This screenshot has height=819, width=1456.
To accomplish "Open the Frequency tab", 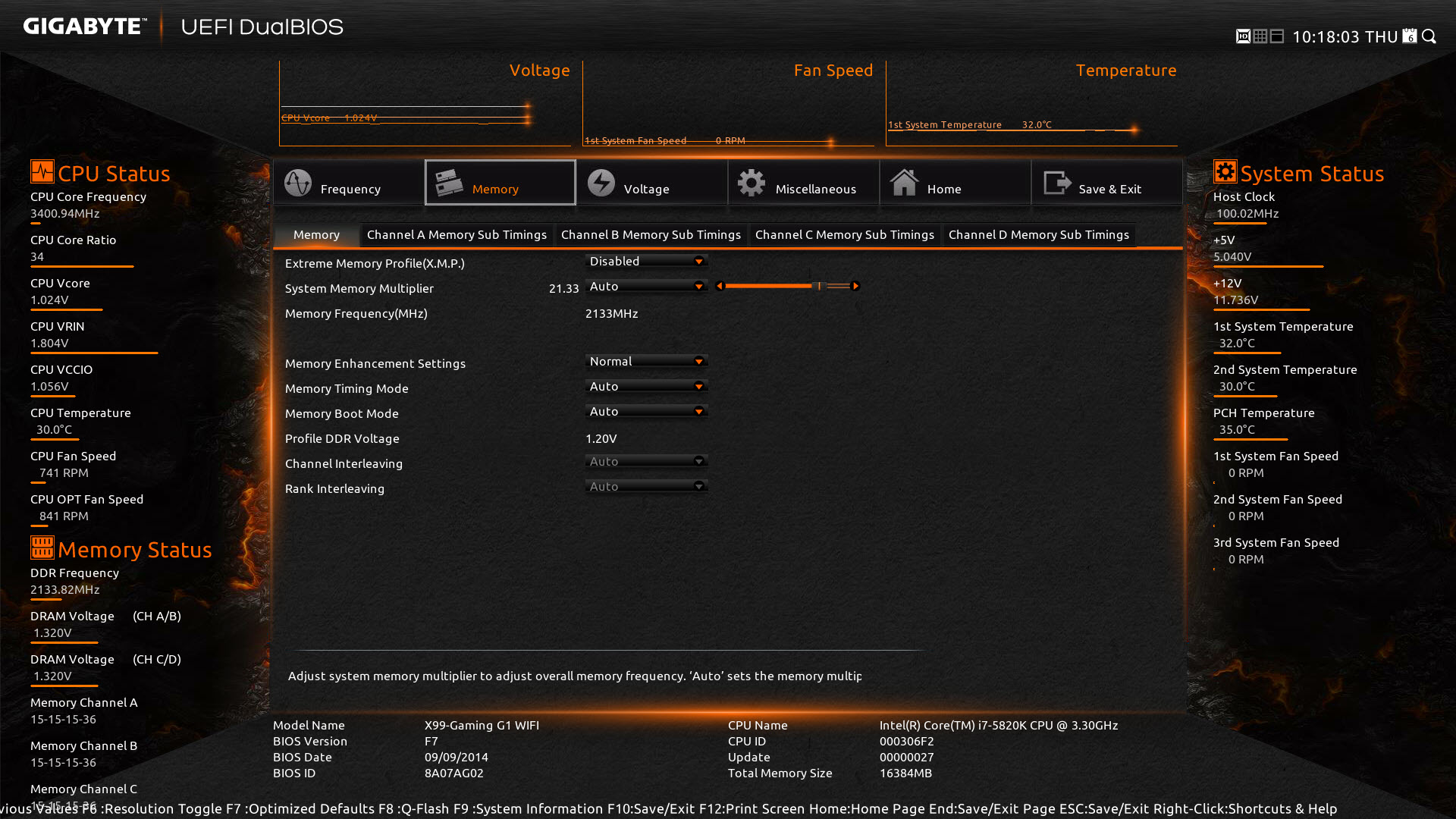I will (x=349, y=183).
